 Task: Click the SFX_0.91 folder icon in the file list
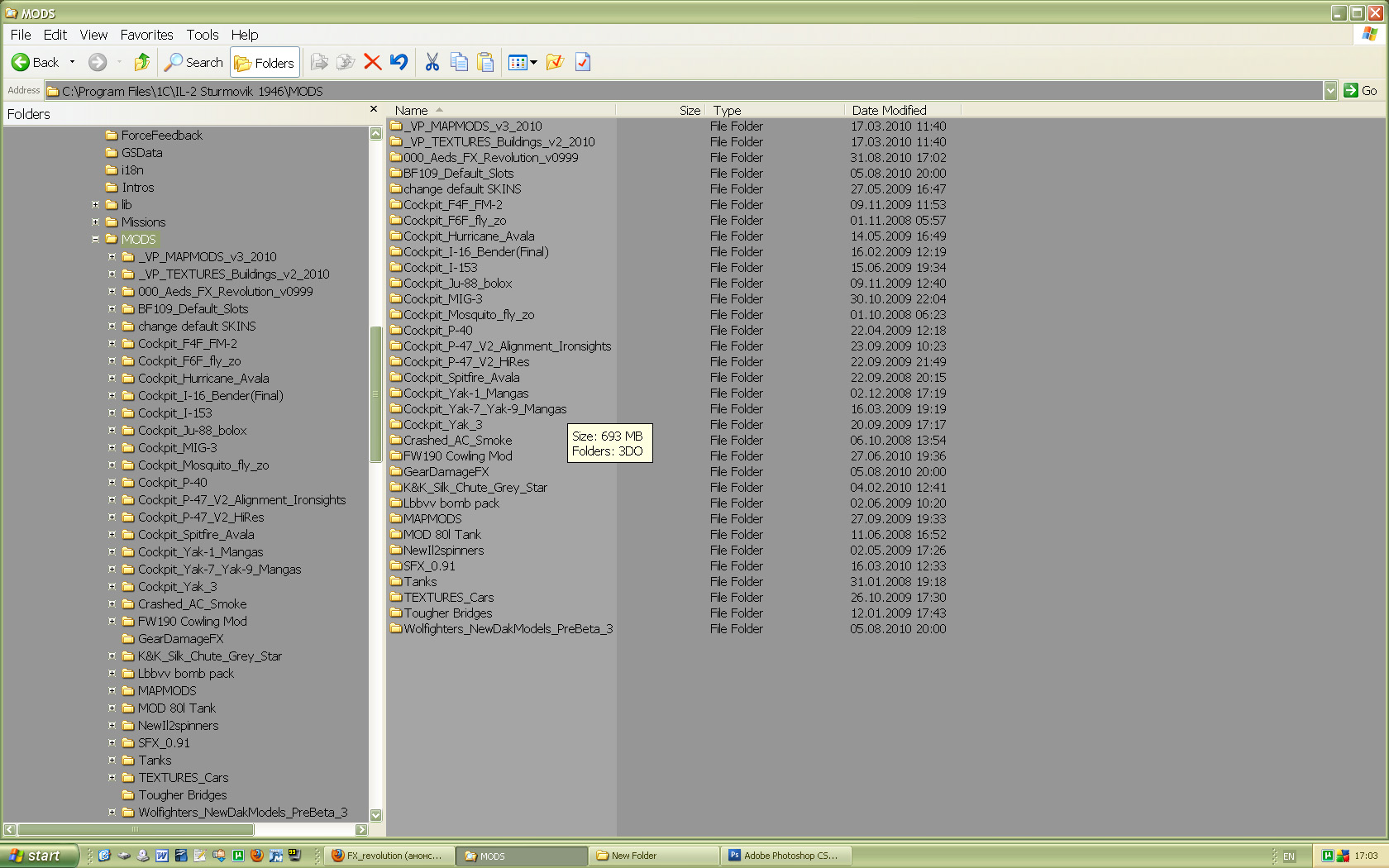pyautogui.click(x=396, y=565)
